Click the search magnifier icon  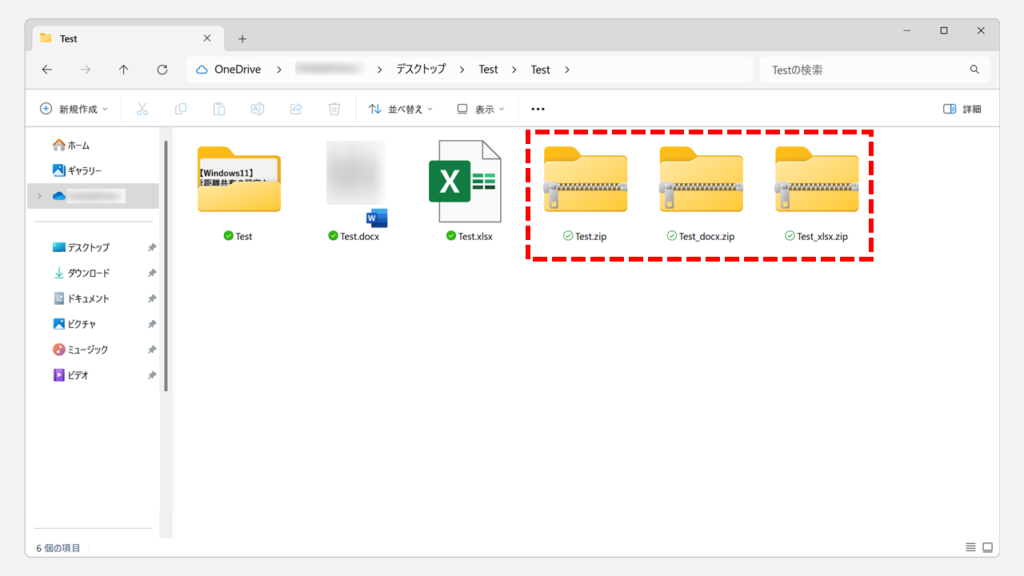click(x=974, y=69)
